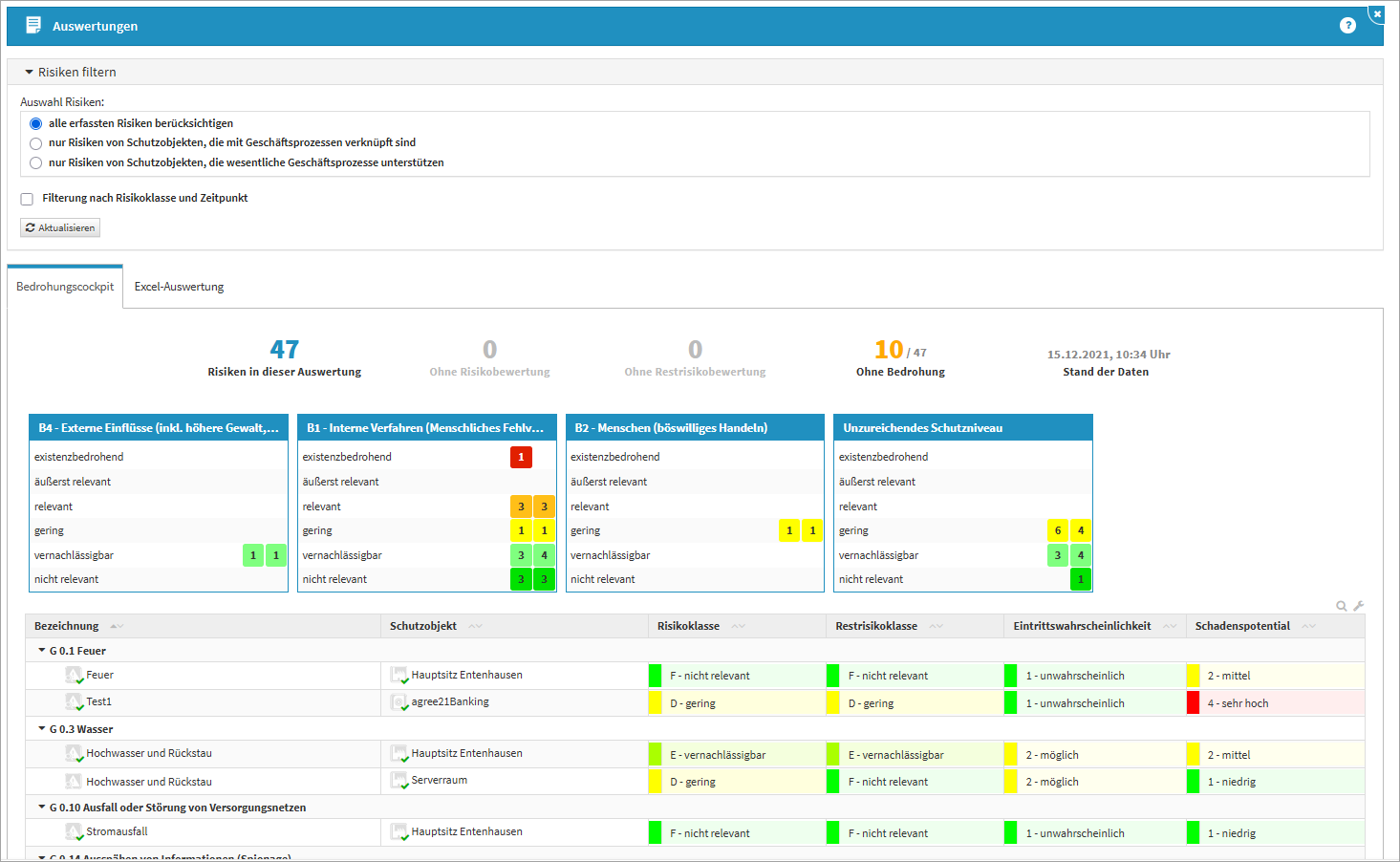
Task: Click the help question mark icon
Action: pyautogui.click(x=1347, y=26)
